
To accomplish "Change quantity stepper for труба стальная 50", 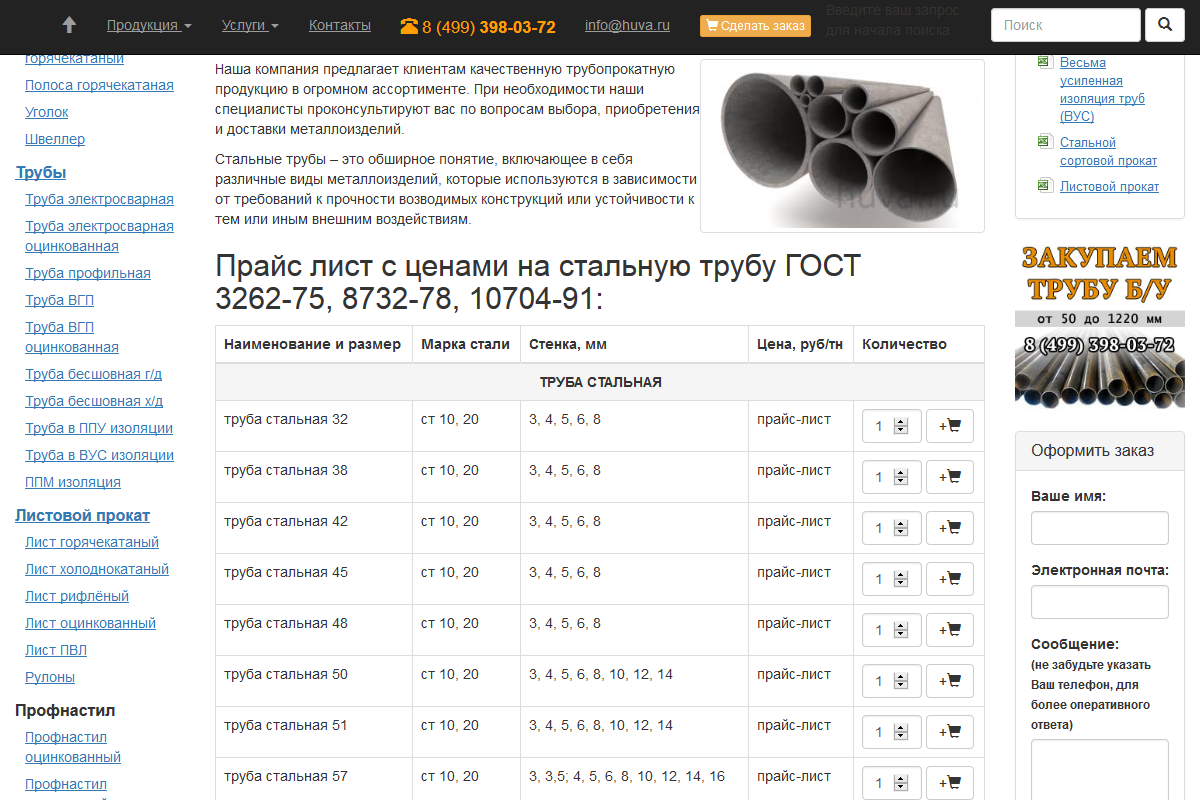I will [x=900, y=681].
